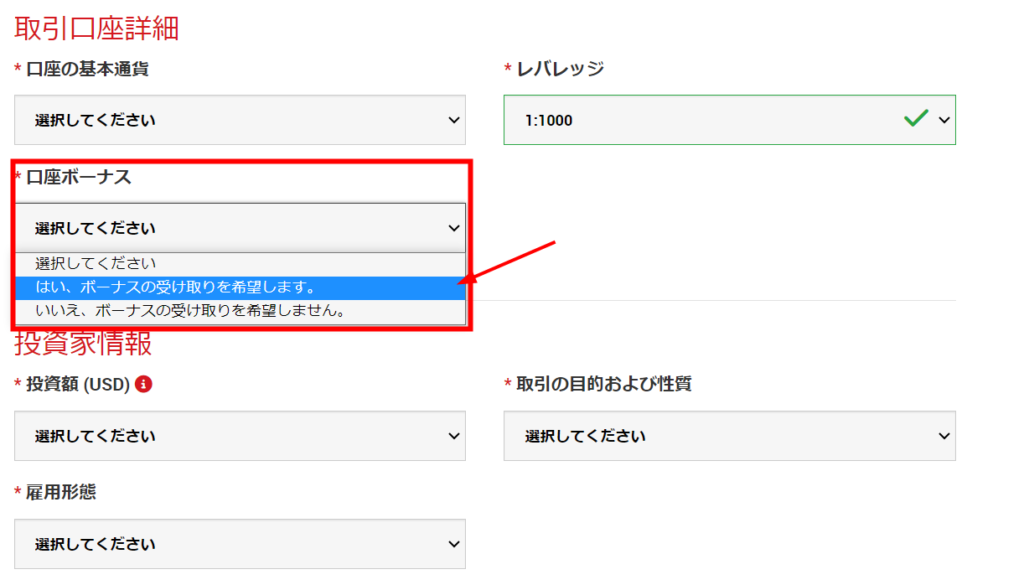Screen dimensions: 1024x585
Task: Click the 口座の基本通貨 label
Action: pyautogui.click(x=88, y=69)
